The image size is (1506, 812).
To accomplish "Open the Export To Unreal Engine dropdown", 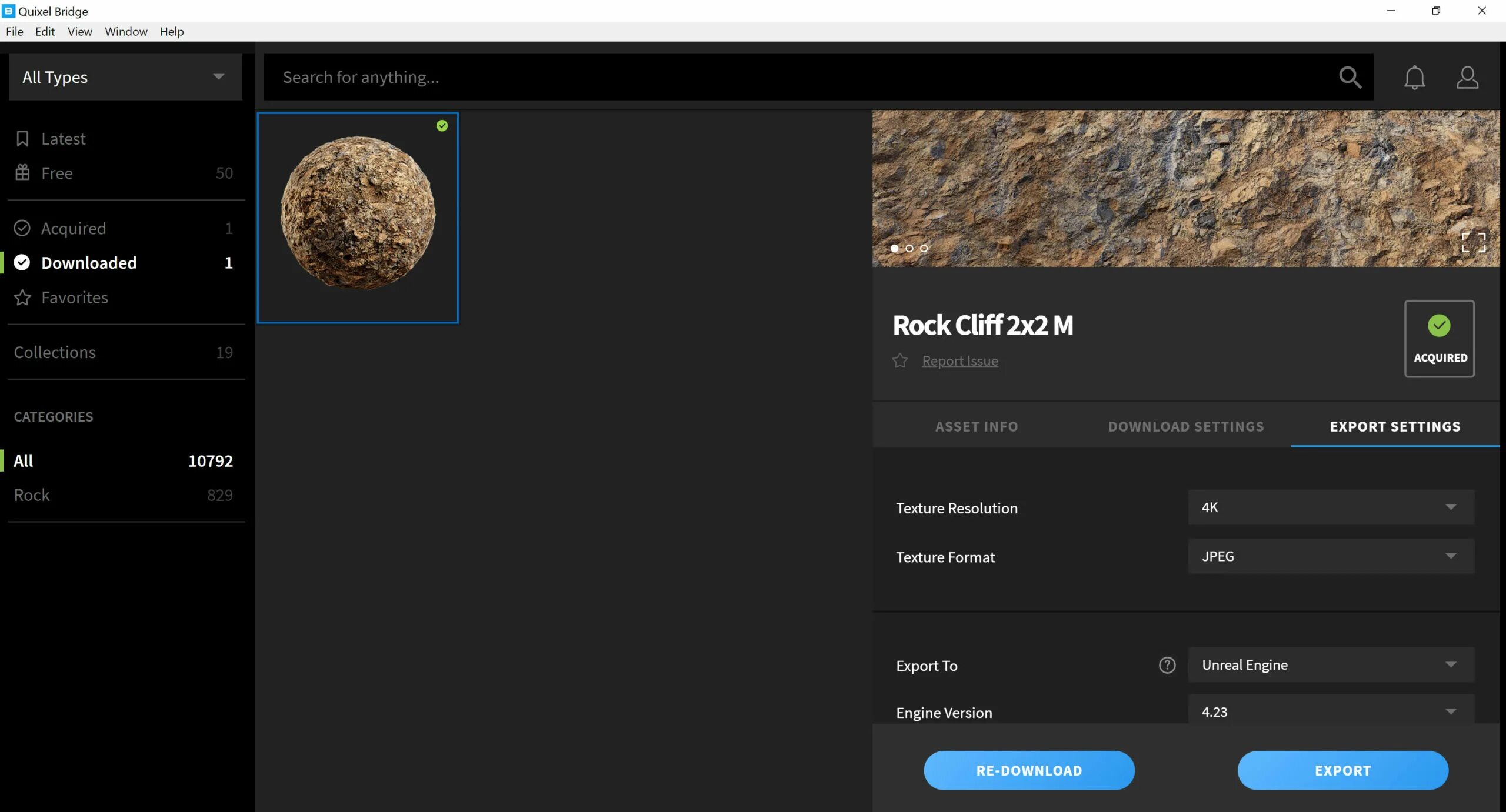I will click(1331, 665).
